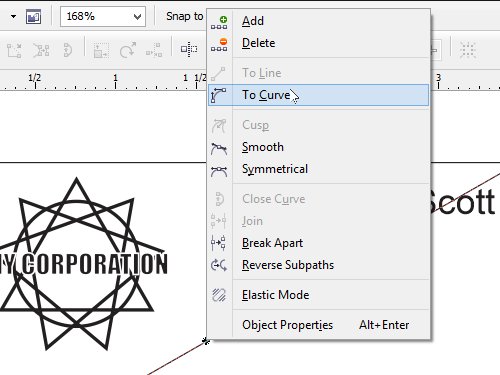The height and width of the screenshot is (375, 500).
Task: Select the To Curve menu entry
Action: pyautogui.click(x=318, y=95)
